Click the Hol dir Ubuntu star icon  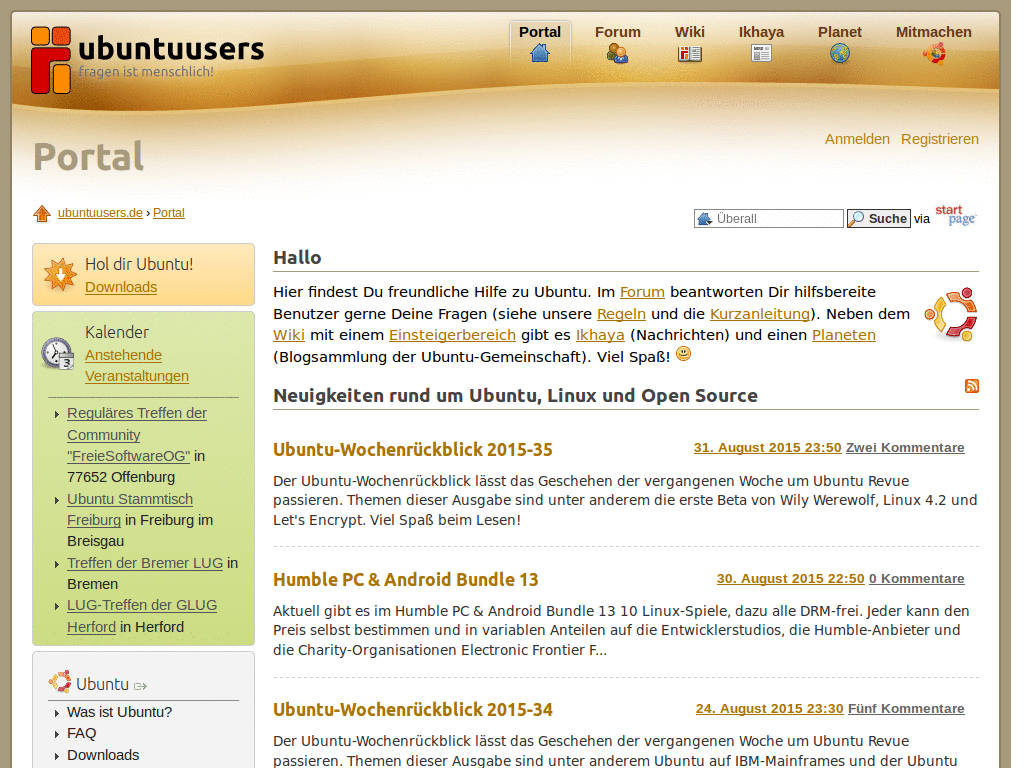60,274
